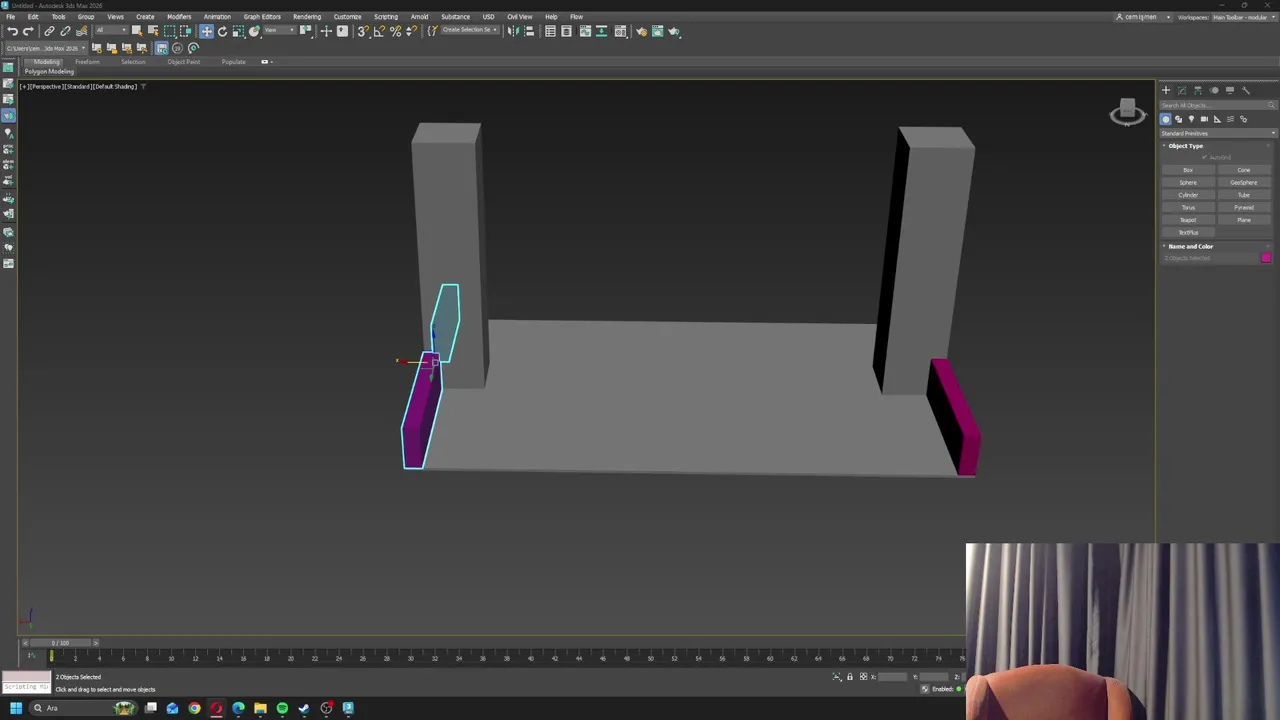Open the Standard Primitives dropdown
1280x720 pixels.
1218,134
